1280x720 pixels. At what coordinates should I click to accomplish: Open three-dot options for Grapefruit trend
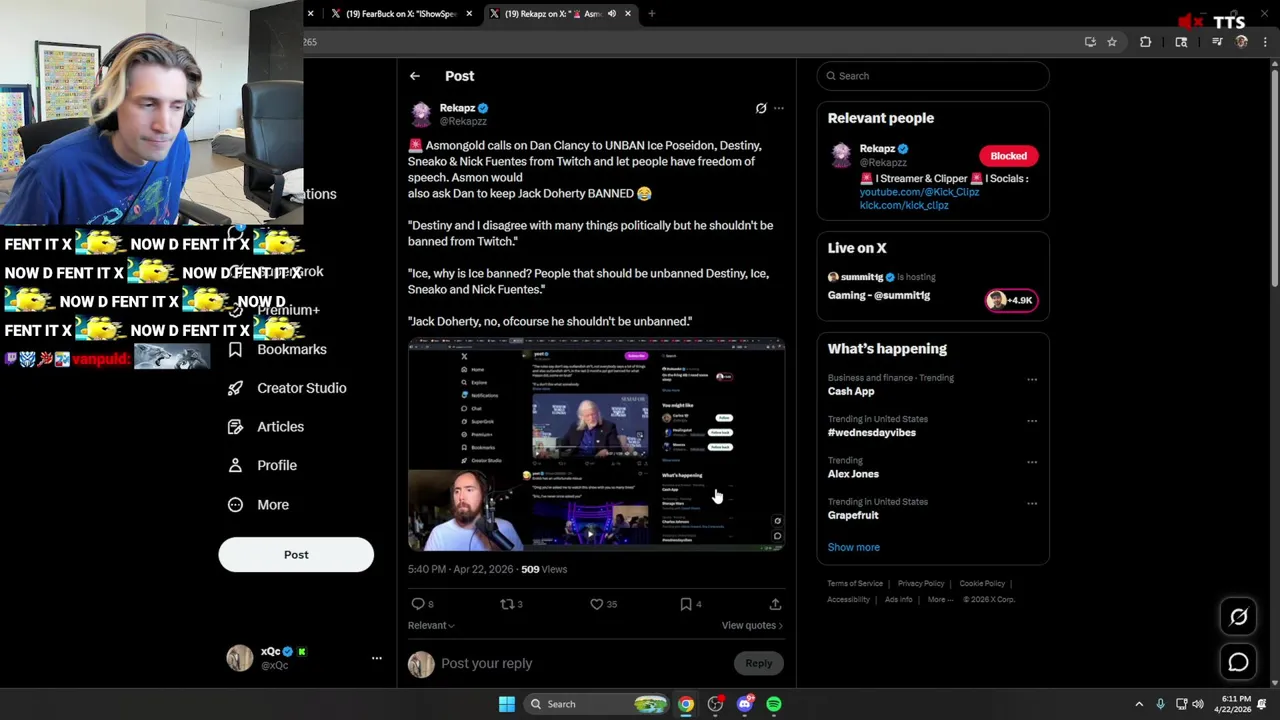(x=1032, y=503)
